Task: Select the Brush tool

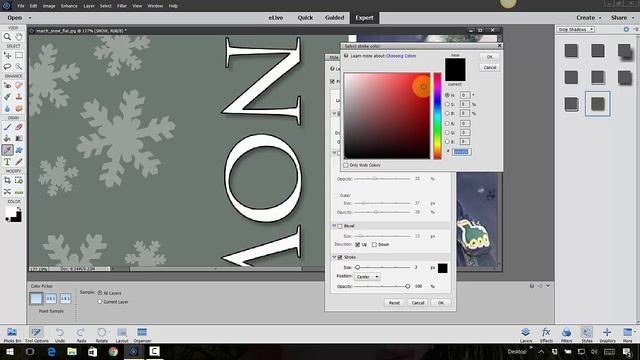Action: (7, 127)
